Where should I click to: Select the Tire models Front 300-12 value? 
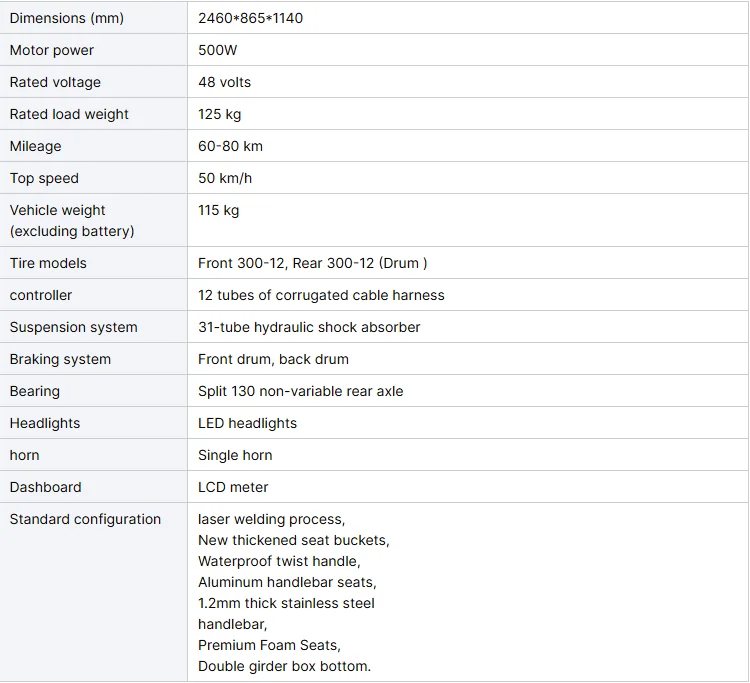312,263
